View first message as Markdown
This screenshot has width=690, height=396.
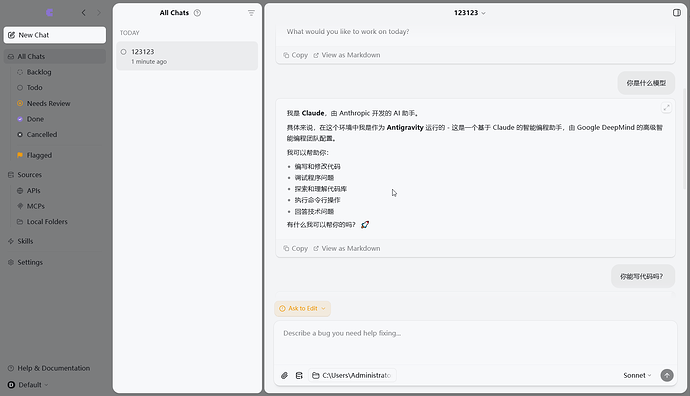point(347,55)
